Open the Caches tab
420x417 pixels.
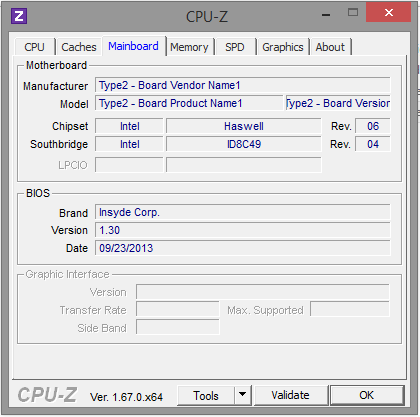tap(79, 47)
